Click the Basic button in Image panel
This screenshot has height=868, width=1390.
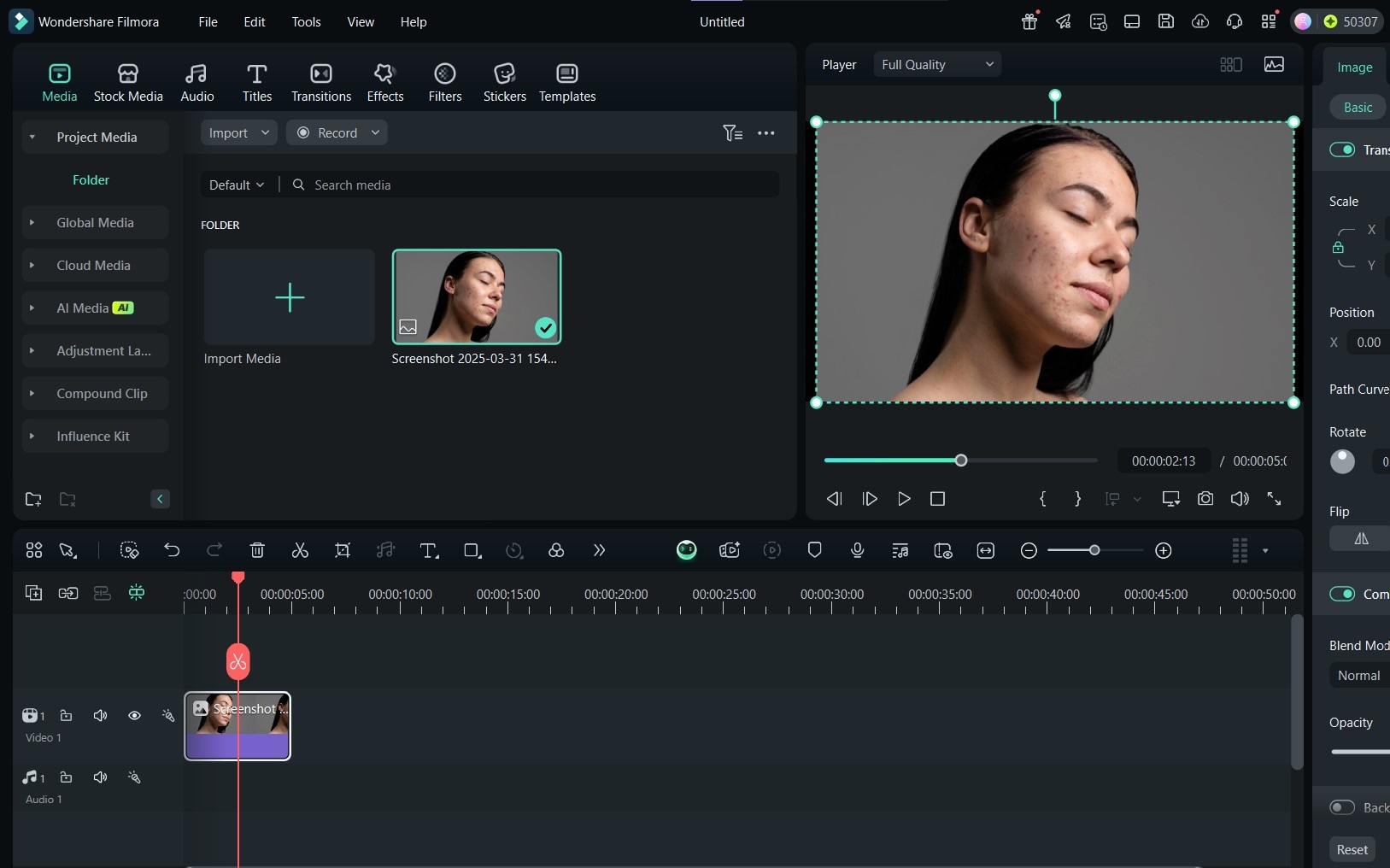[x=1358, y=108]
